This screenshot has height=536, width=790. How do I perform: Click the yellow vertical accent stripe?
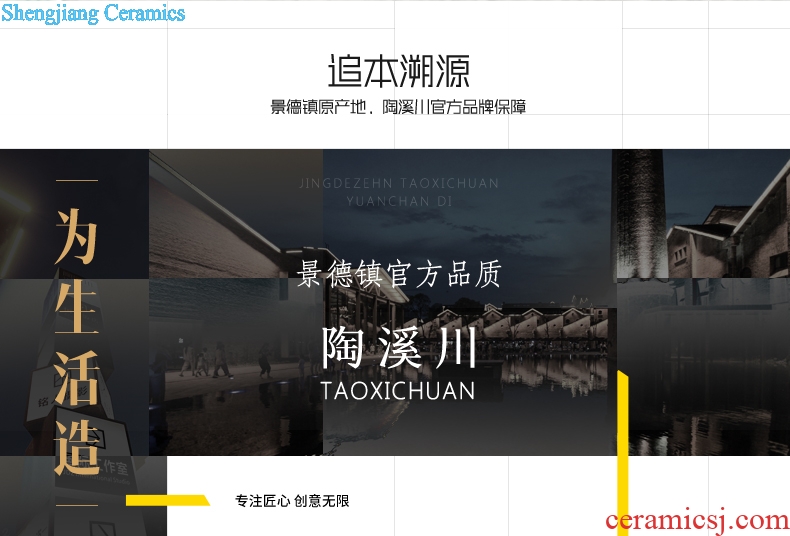pyautogui.click(x=623, y=453)
